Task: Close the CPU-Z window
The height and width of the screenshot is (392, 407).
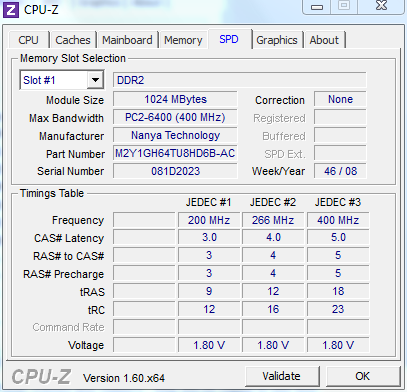Action: tap(381, 6)
